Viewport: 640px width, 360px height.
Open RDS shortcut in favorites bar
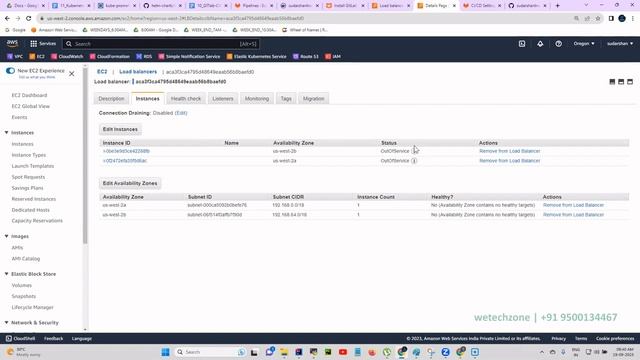[x=144, y=56]
